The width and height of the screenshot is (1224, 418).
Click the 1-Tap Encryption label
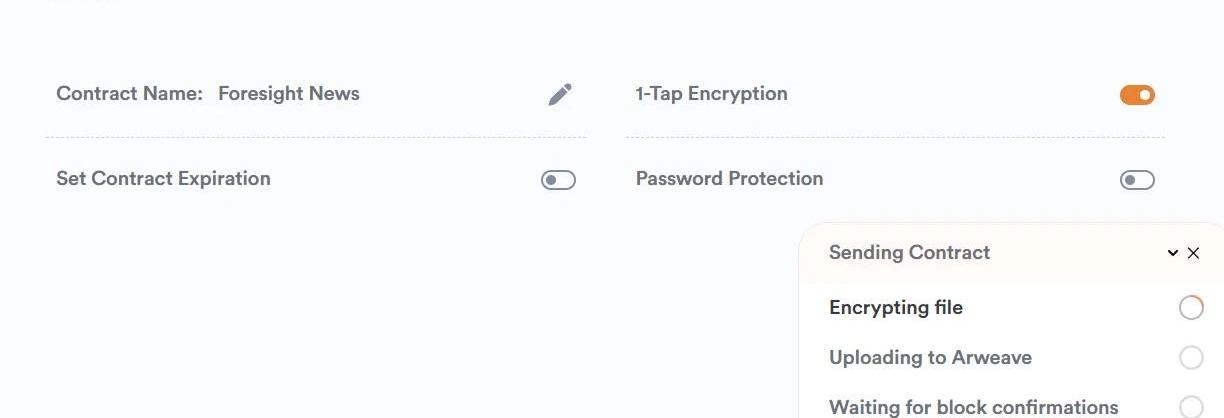click(x=712, y=94)
